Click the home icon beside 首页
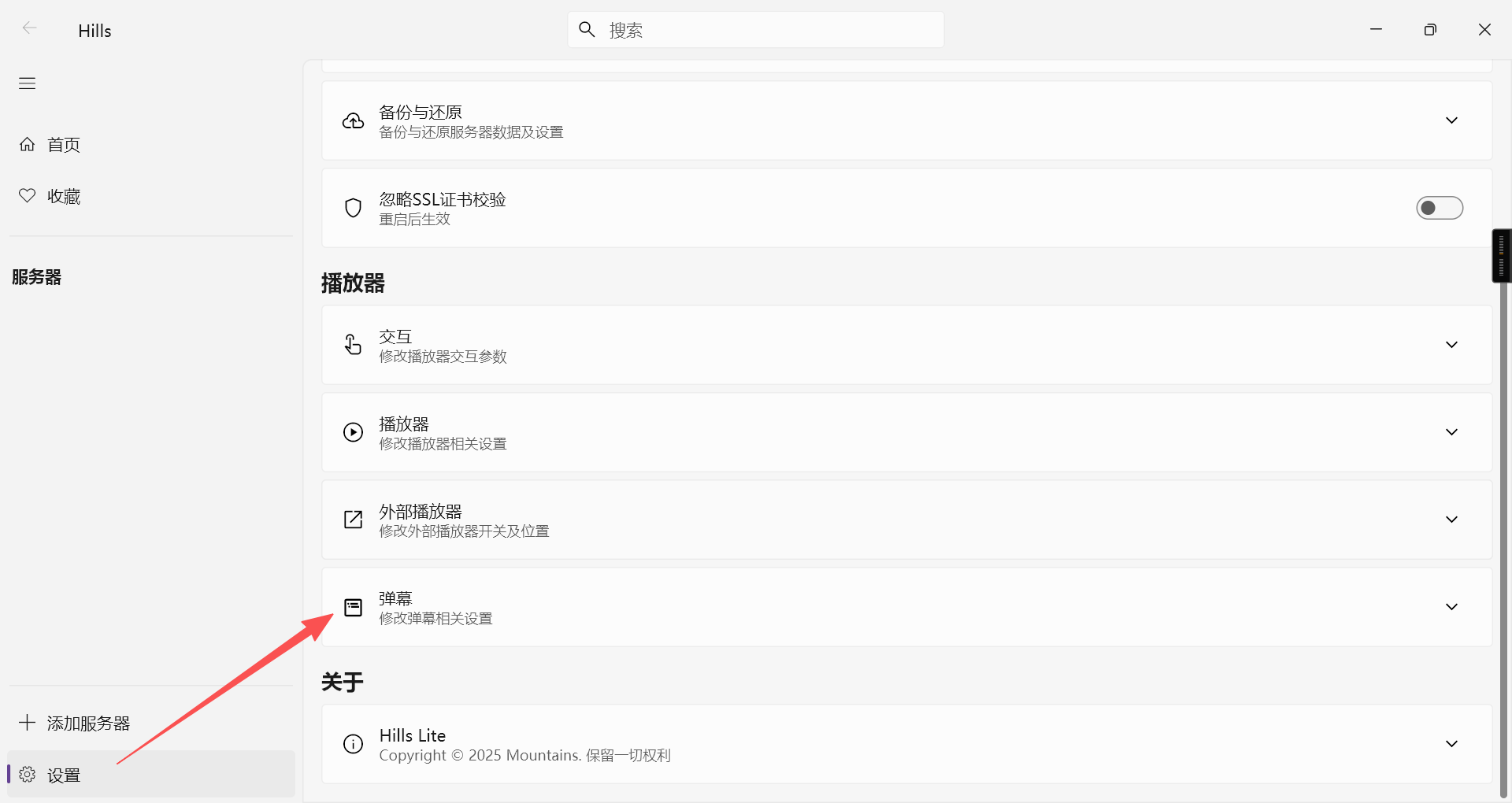Viewport: 1512px width, 803px height. tap(28, 145)
